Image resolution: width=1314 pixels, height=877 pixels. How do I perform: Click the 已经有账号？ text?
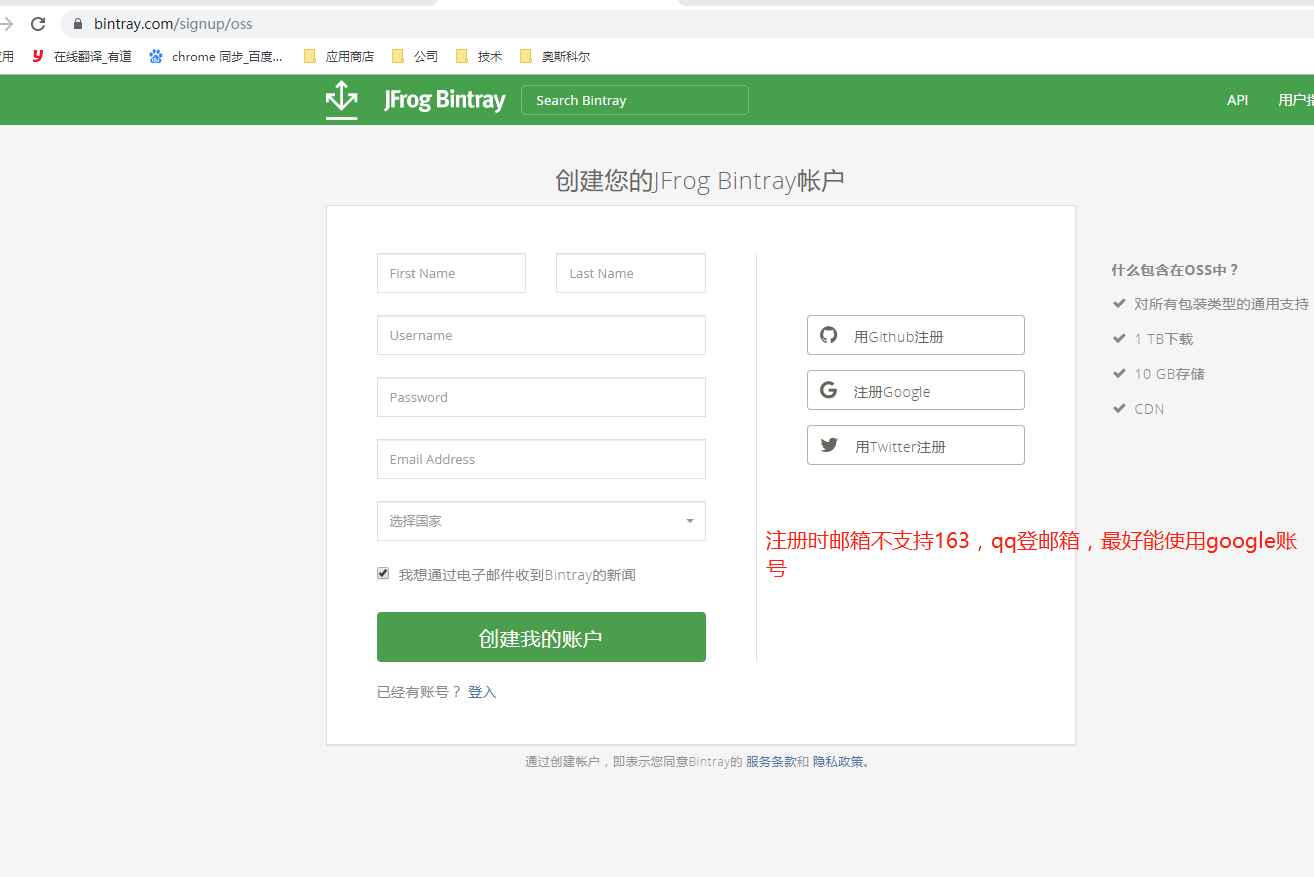pos(419,692)
